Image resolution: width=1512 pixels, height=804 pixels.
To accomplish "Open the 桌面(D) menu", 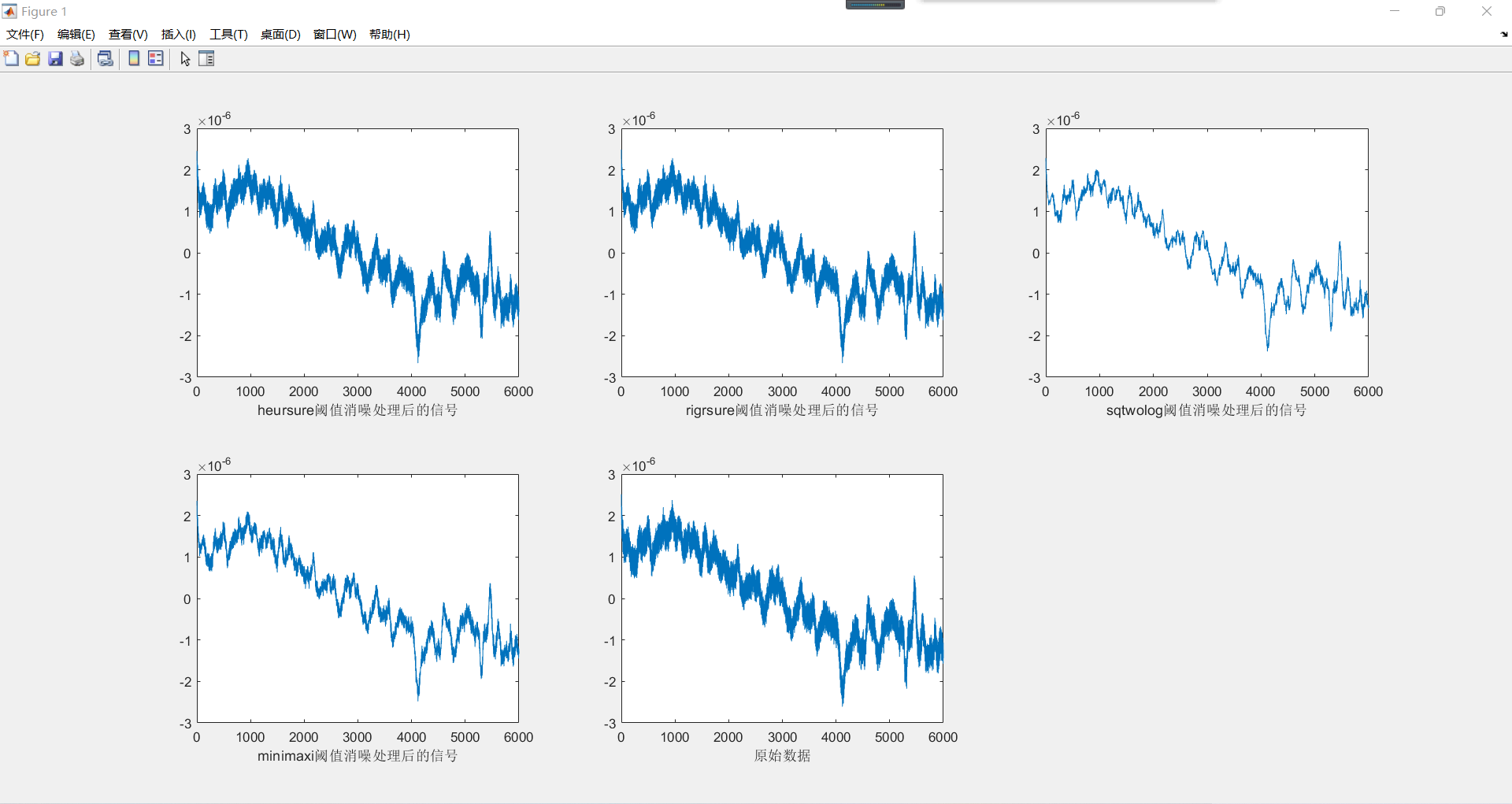I will point(280,34).
